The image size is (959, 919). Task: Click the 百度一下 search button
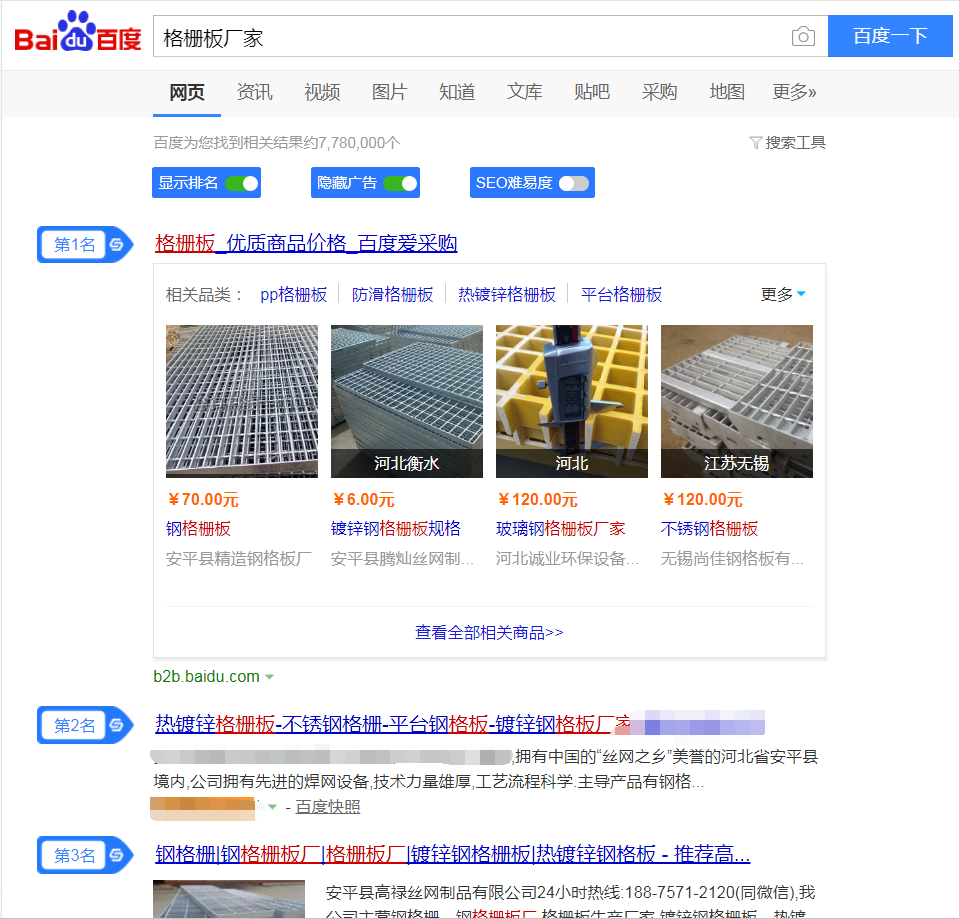(x=890, y=36)
